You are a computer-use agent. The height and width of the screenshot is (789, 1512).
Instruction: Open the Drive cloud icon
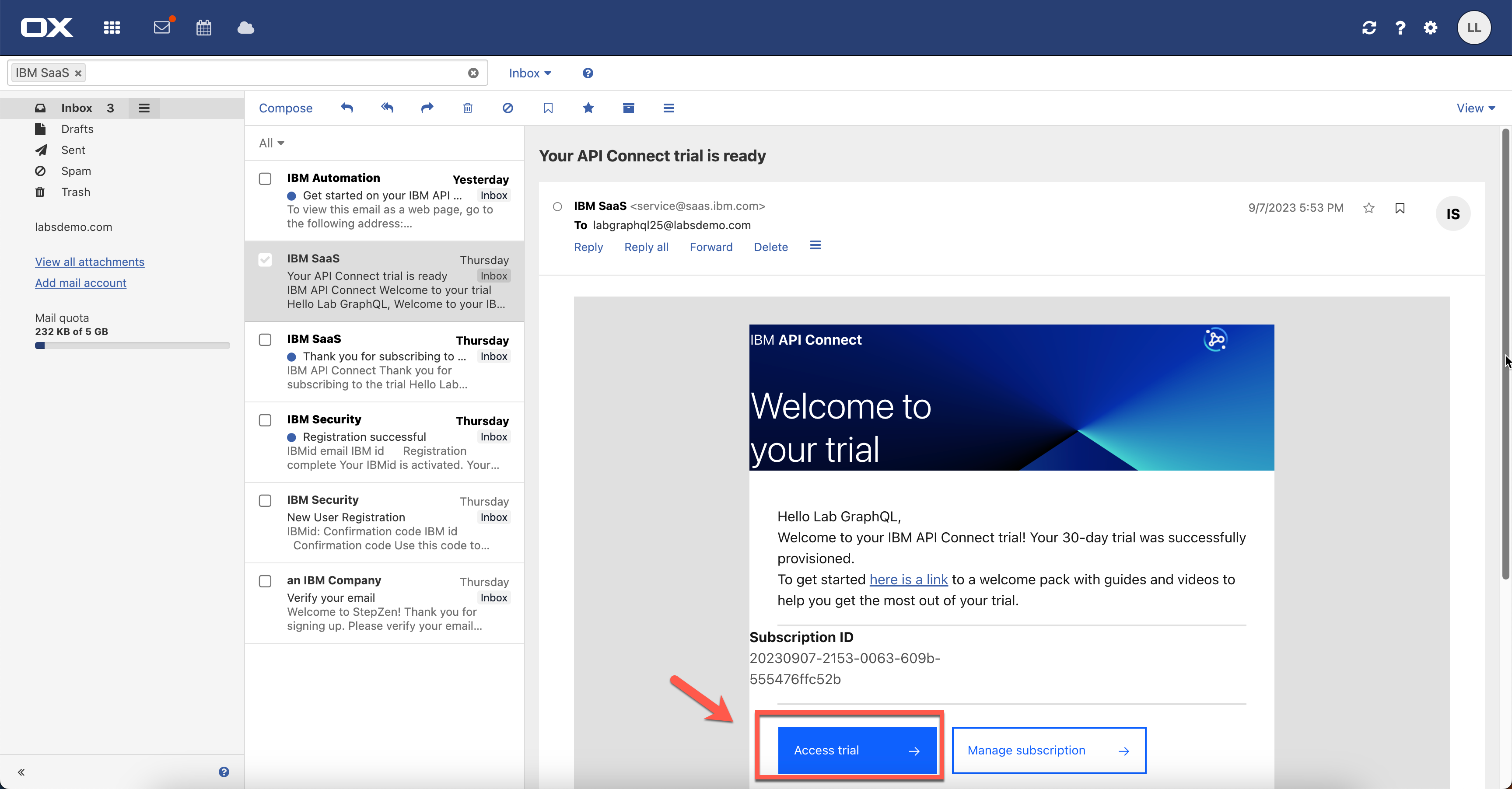245,28
